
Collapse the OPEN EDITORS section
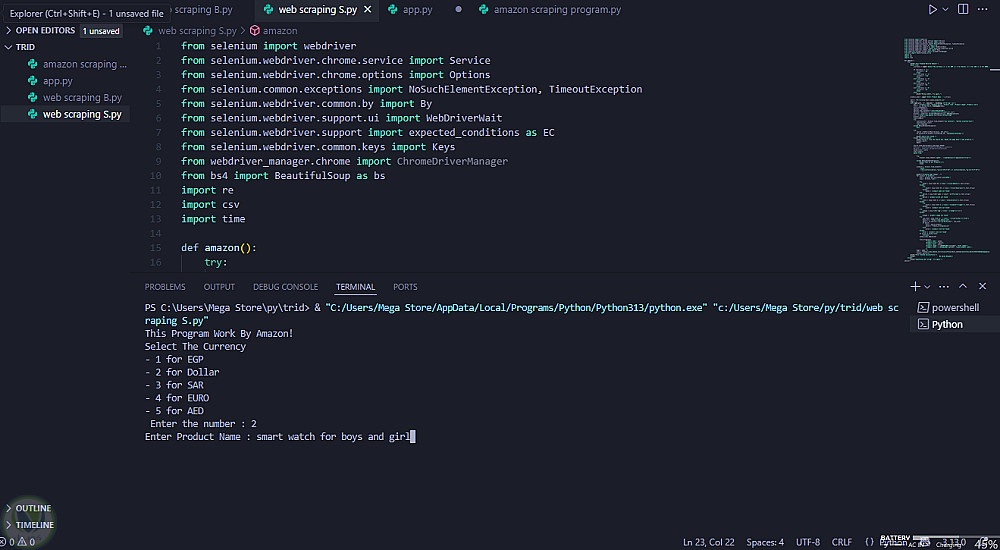(x=9, y=31)
